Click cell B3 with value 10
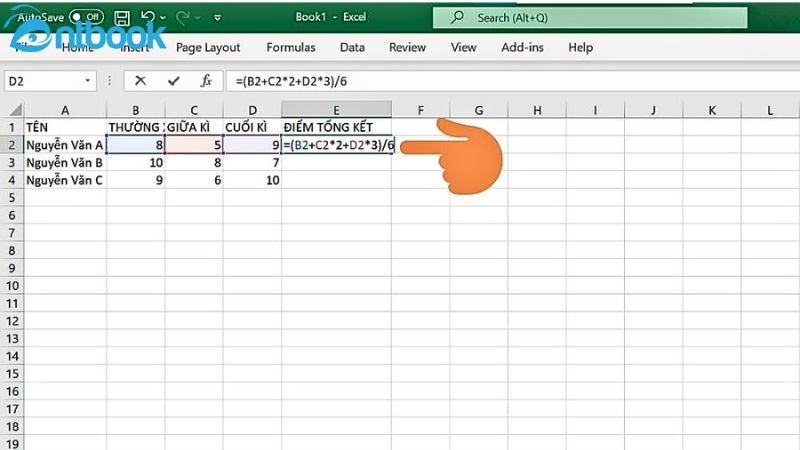The width and height of the screenshot is (800, 450). (136, 163)
